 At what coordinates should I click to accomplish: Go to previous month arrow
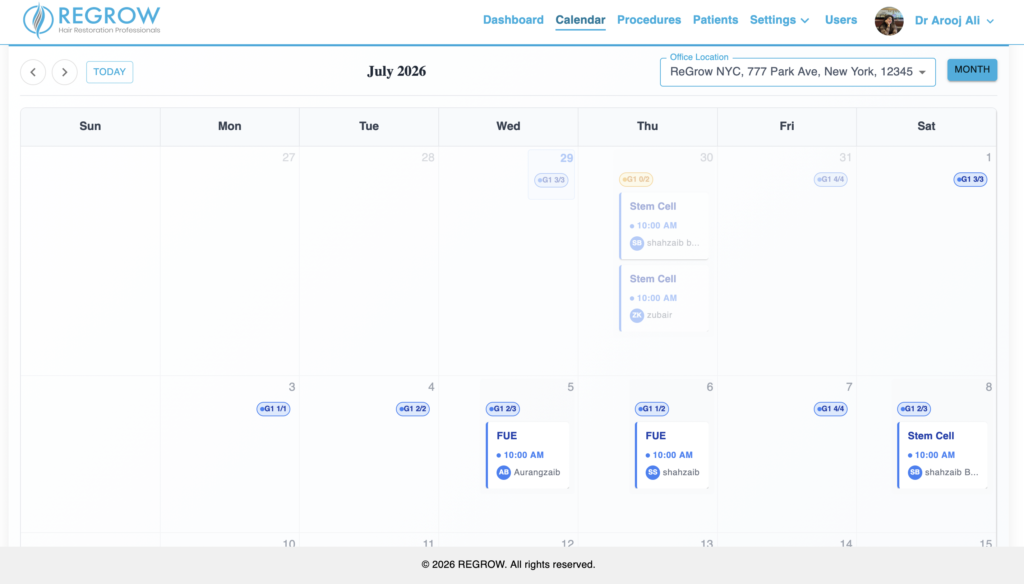(33, 72)
